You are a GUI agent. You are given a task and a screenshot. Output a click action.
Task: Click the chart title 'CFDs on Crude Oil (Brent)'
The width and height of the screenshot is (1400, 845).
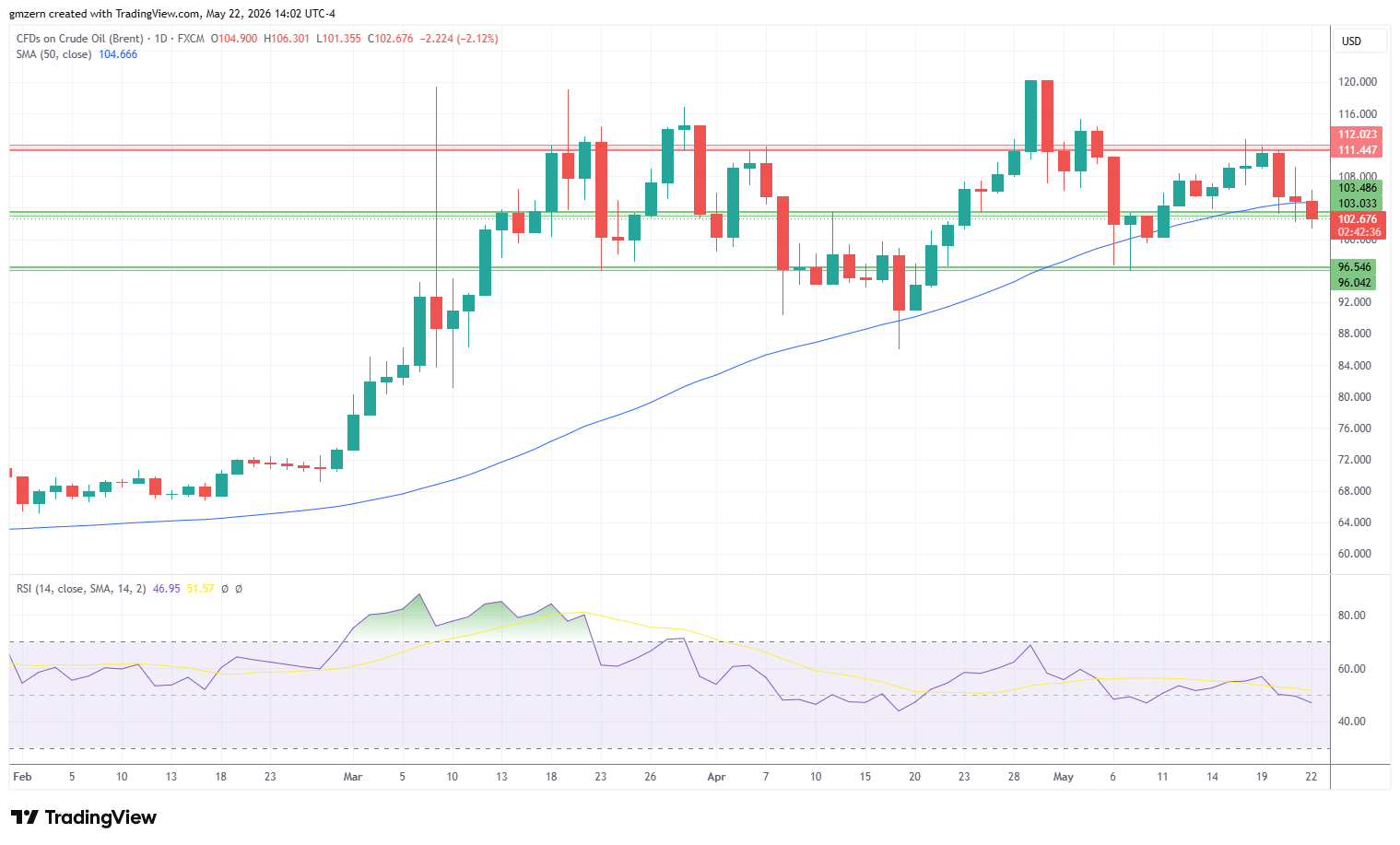[x=80, y=39]
